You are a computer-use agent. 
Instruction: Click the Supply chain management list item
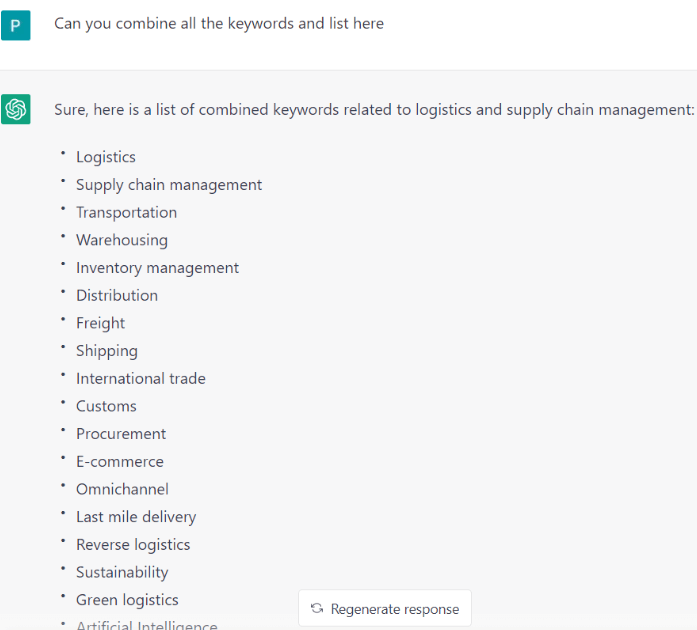pyautogui.click(x=169, y=185)
